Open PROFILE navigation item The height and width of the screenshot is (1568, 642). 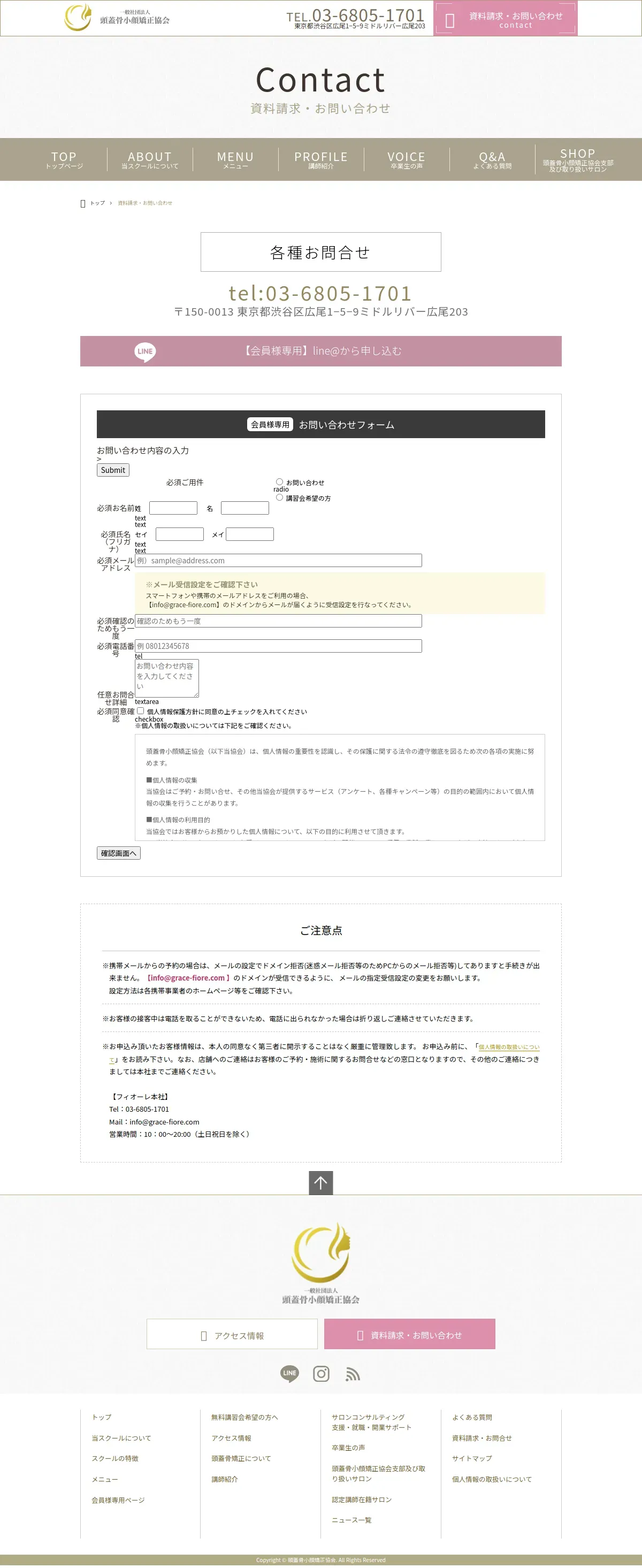pyautogui.click(x=320, y=159)
